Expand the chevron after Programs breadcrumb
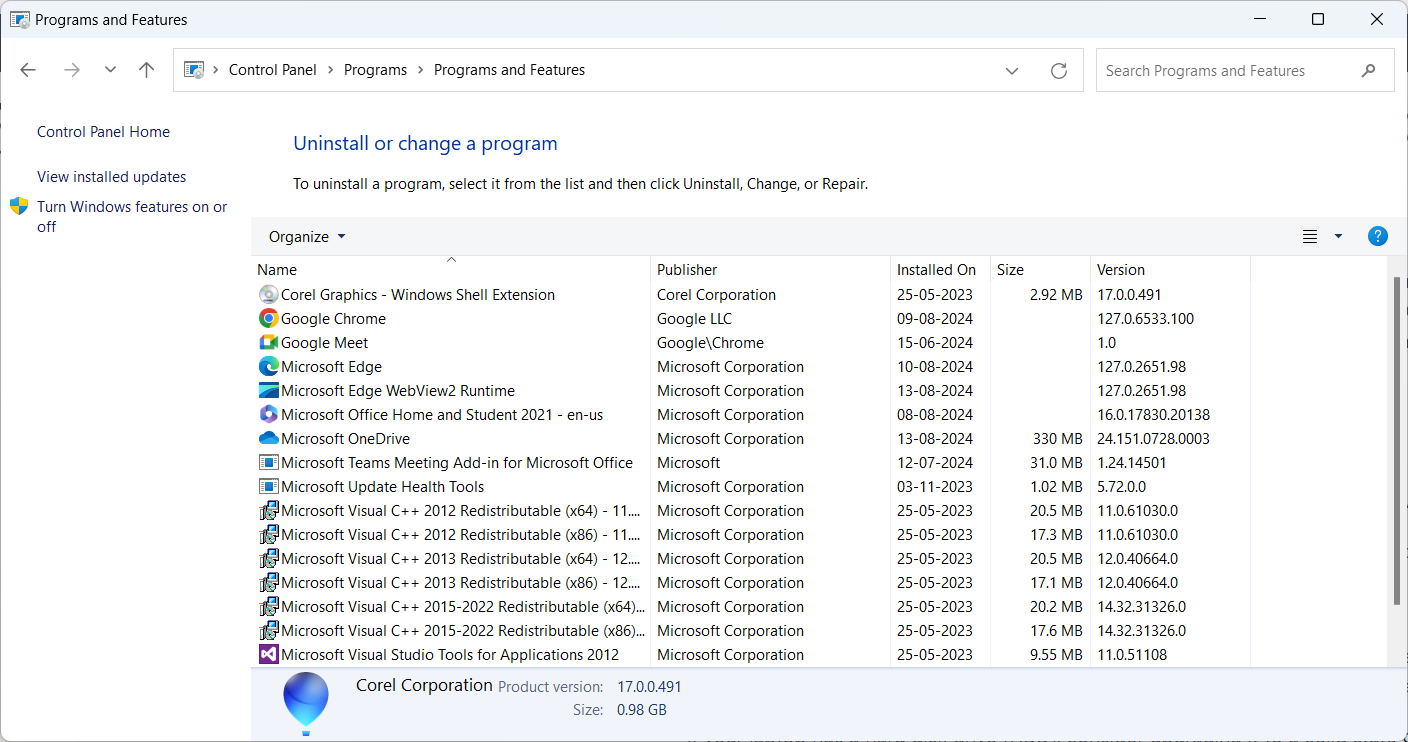 click(420, 70)
